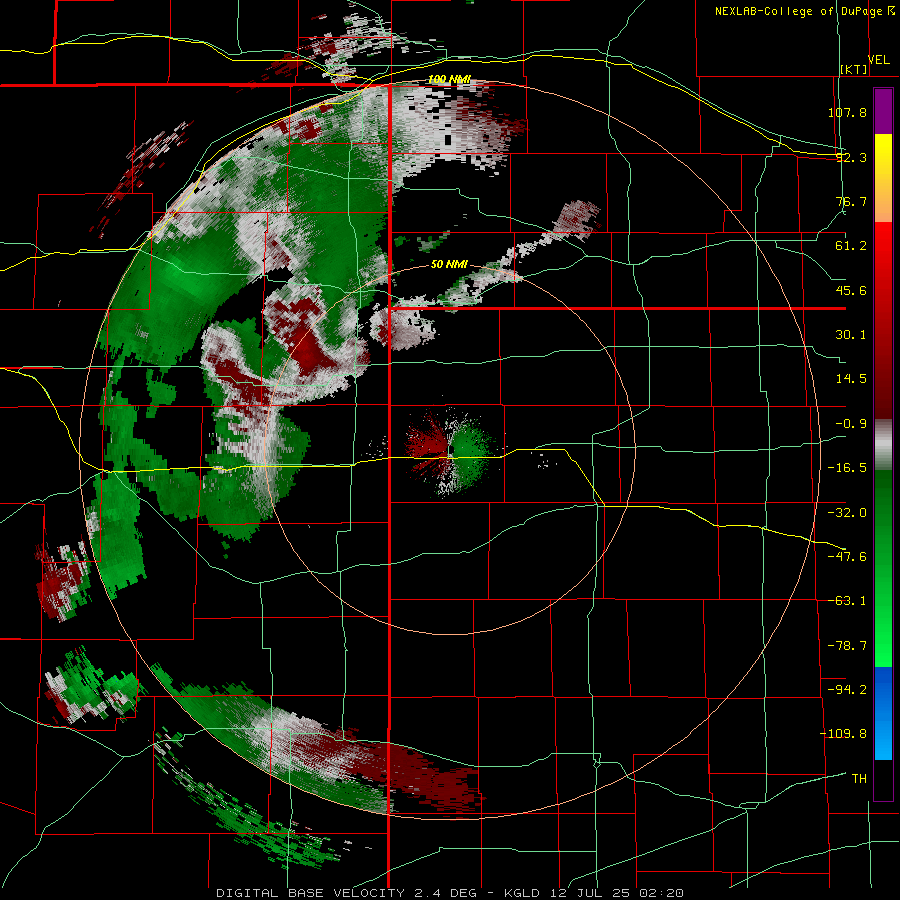
Task: Click the 100 NMI range ring label
Action: click(x=449, y=79)
